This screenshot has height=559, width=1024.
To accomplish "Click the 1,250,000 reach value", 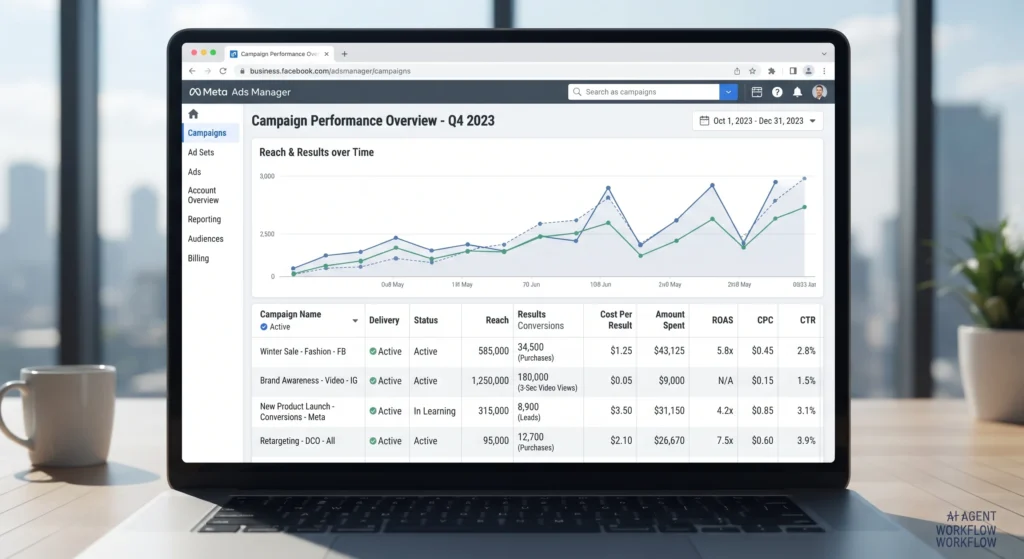I will [490, 381].
